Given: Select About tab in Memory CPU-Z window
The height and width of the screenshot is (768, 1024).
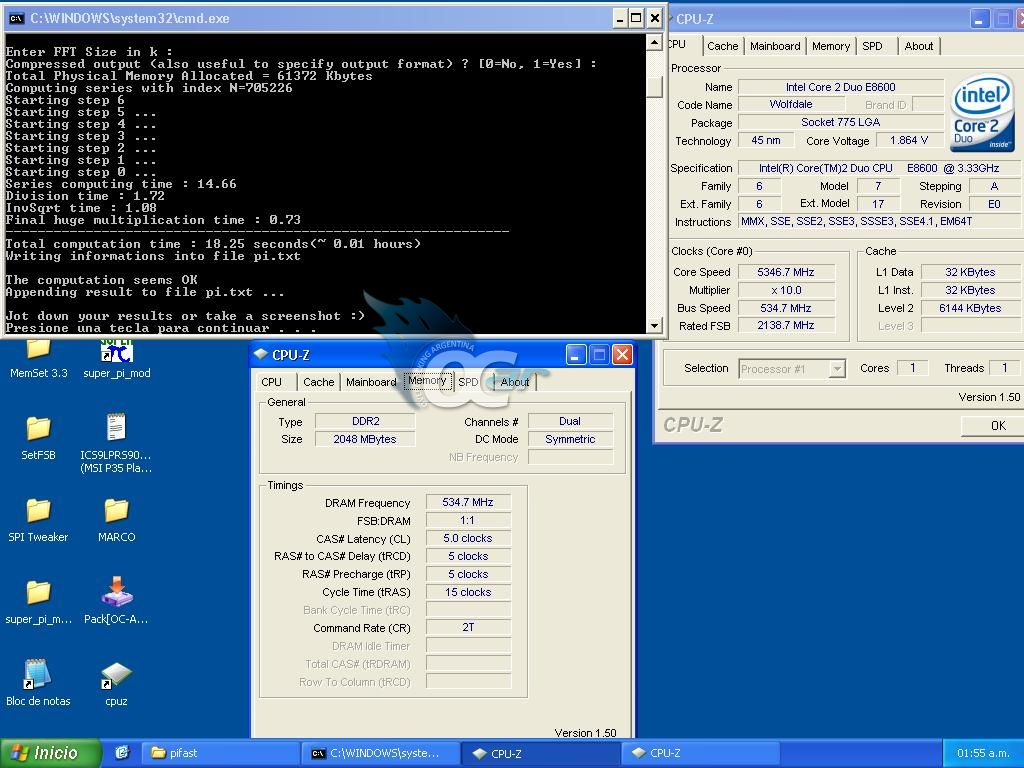Looking at the screenshot, I should click(515, 382).
